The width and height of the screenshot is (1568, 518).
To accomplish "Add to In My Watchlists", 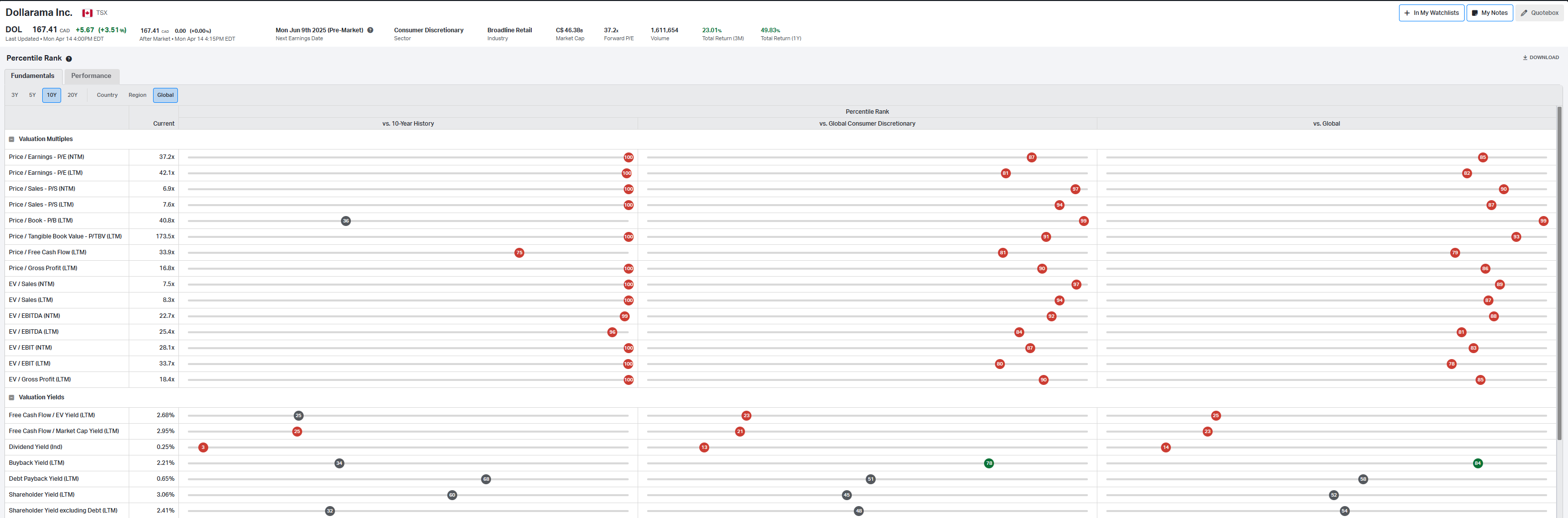I will coord(1431,13).
